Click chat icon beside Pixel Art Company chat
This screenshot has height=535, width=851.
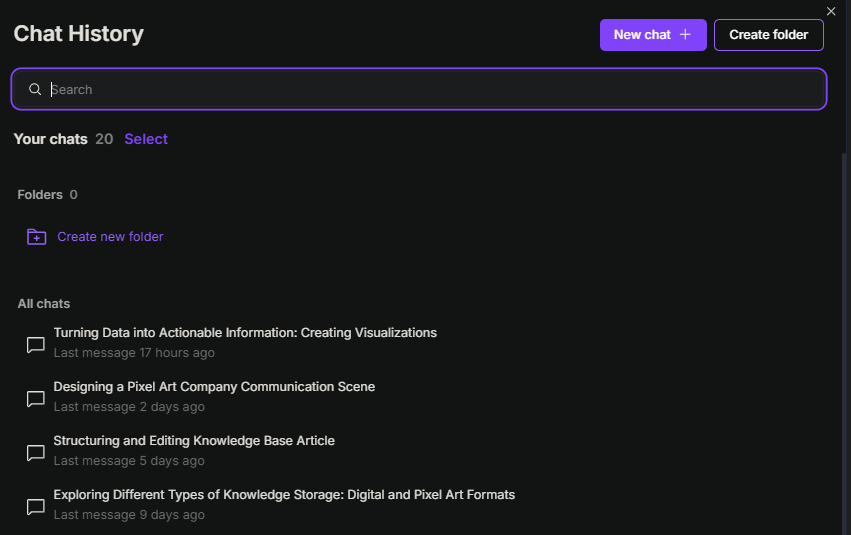pyautogui.click(x=36, y=399)
